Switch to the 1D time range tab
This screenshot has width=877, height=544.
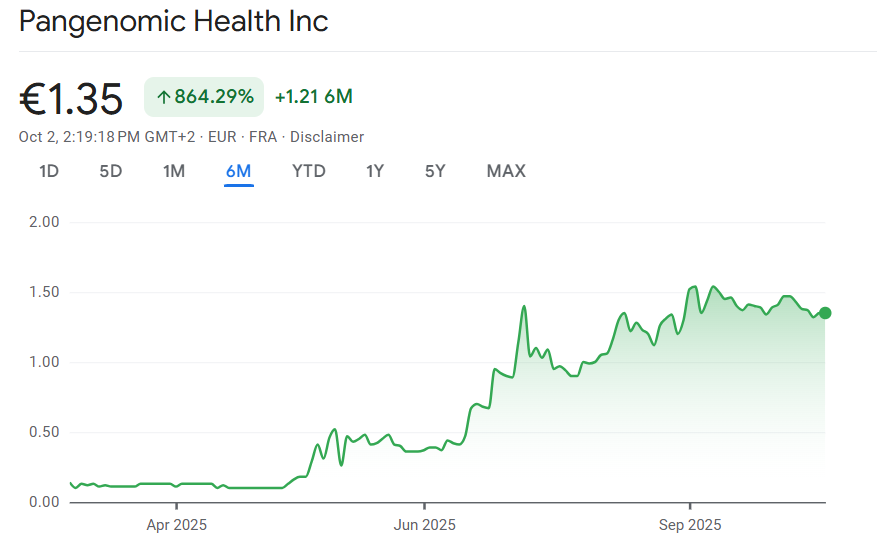[x=49, y=171]
